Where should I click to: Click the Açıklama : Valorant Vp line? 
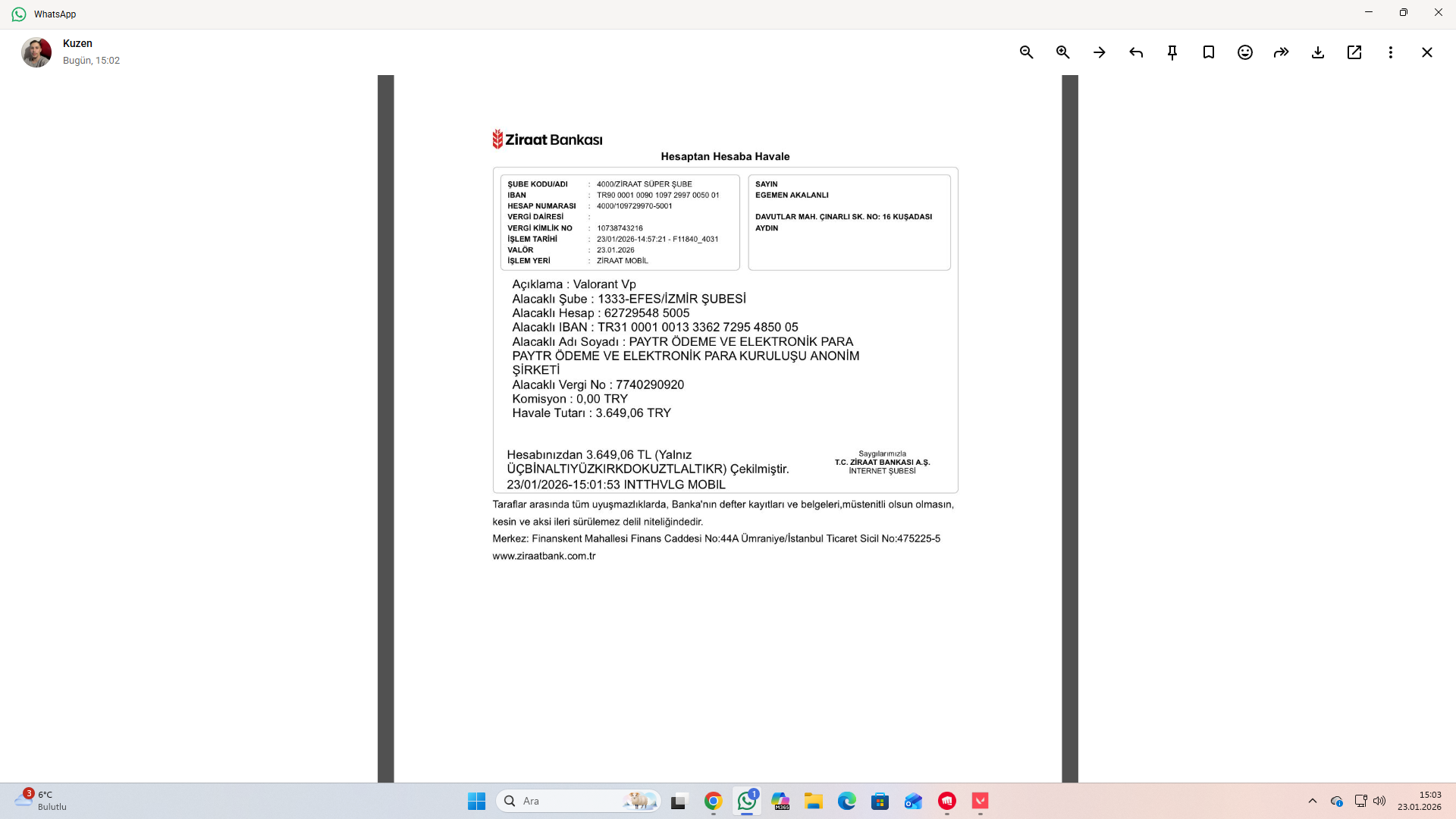point(574,284)
